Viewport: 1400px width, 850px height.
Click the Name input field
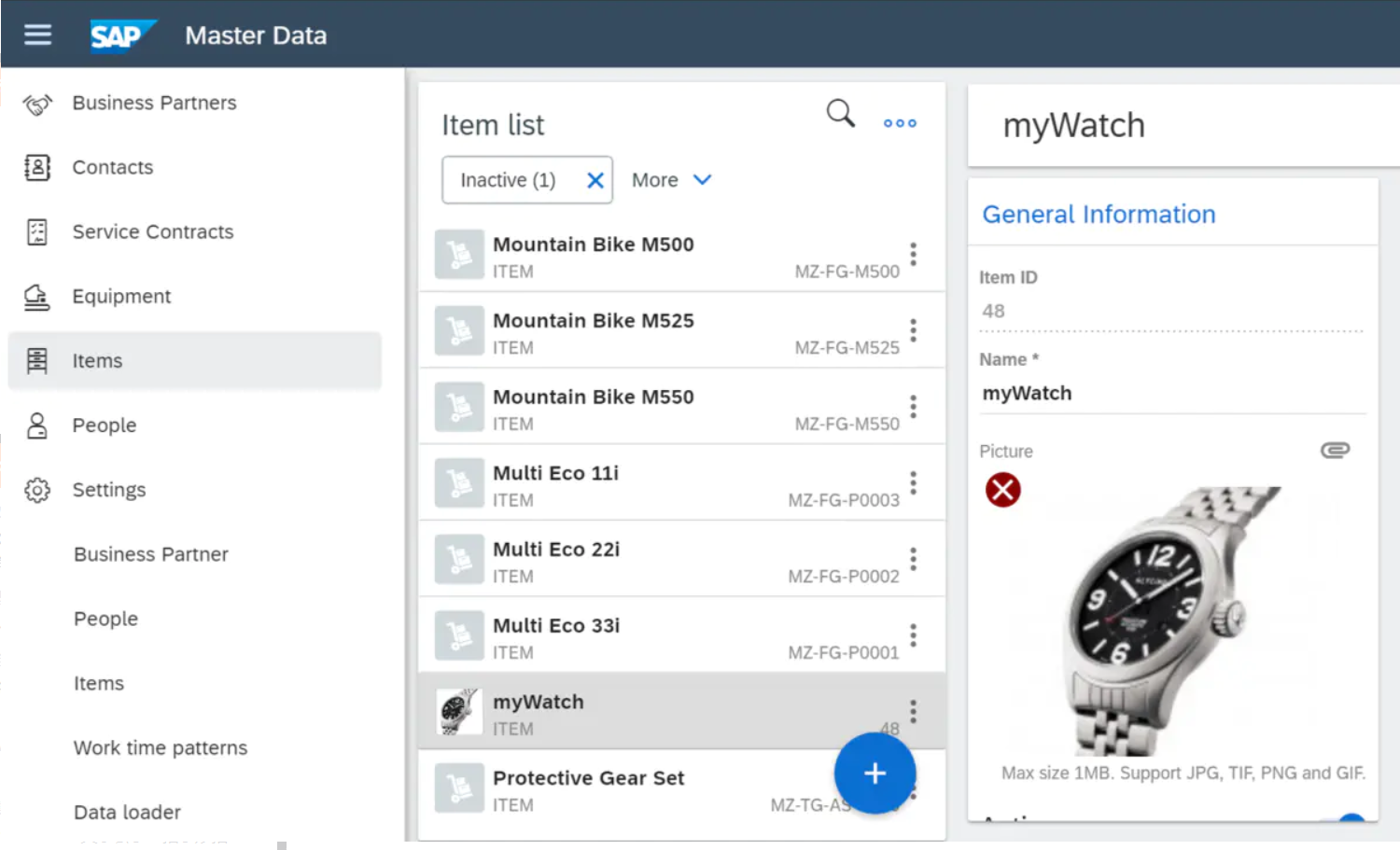(x=1171, y=393)
